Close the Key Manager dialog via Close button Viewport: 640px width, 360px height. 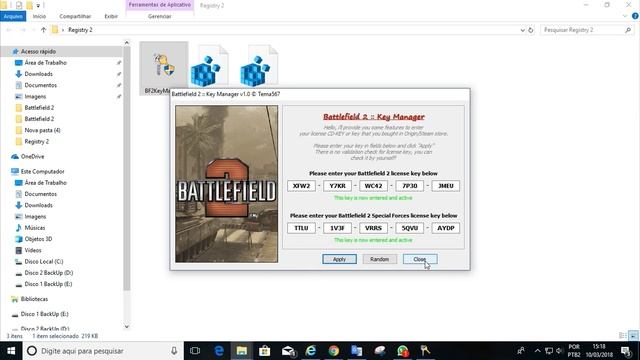[x=420, y=259]
